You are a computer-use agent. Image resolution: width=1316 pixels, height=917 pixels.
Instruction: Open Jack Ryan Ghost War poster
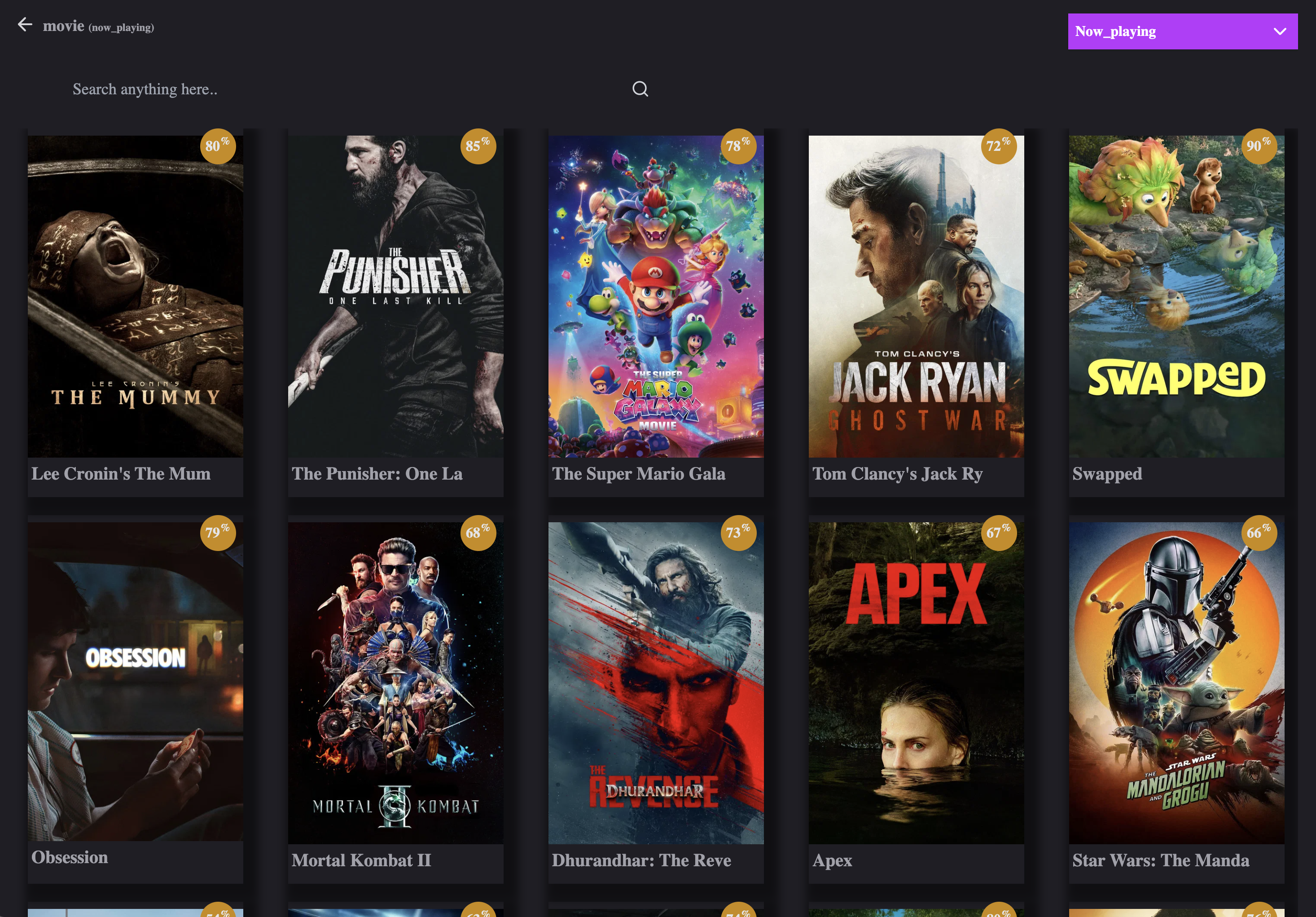[x=916, y=296]
